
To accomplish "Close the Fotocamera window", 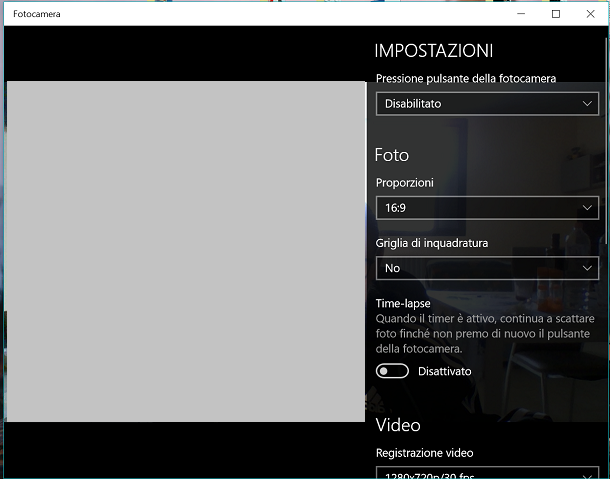I will pos(590,14).
